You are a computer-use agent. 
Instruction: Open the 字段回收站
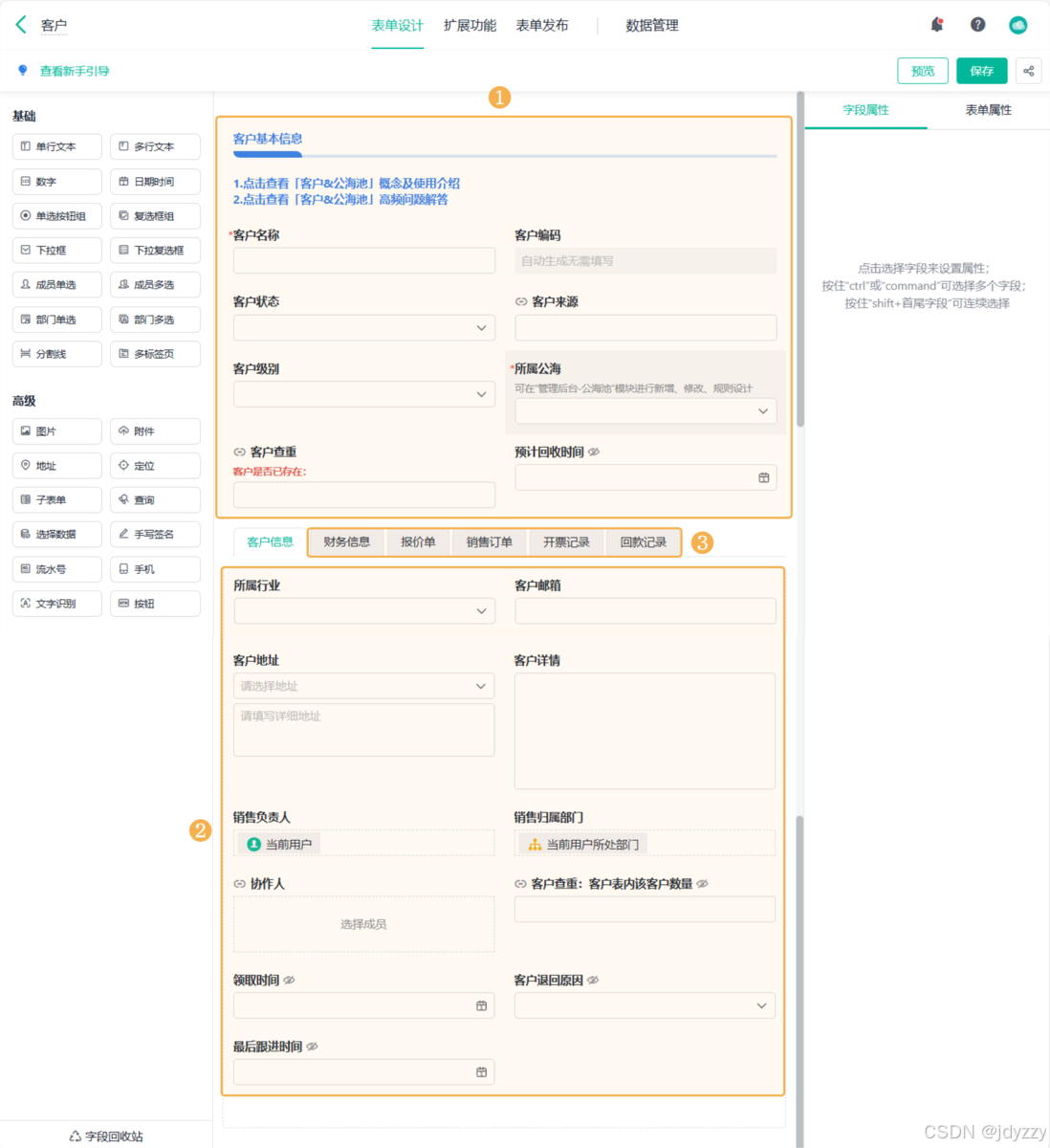pos(106,1137)
